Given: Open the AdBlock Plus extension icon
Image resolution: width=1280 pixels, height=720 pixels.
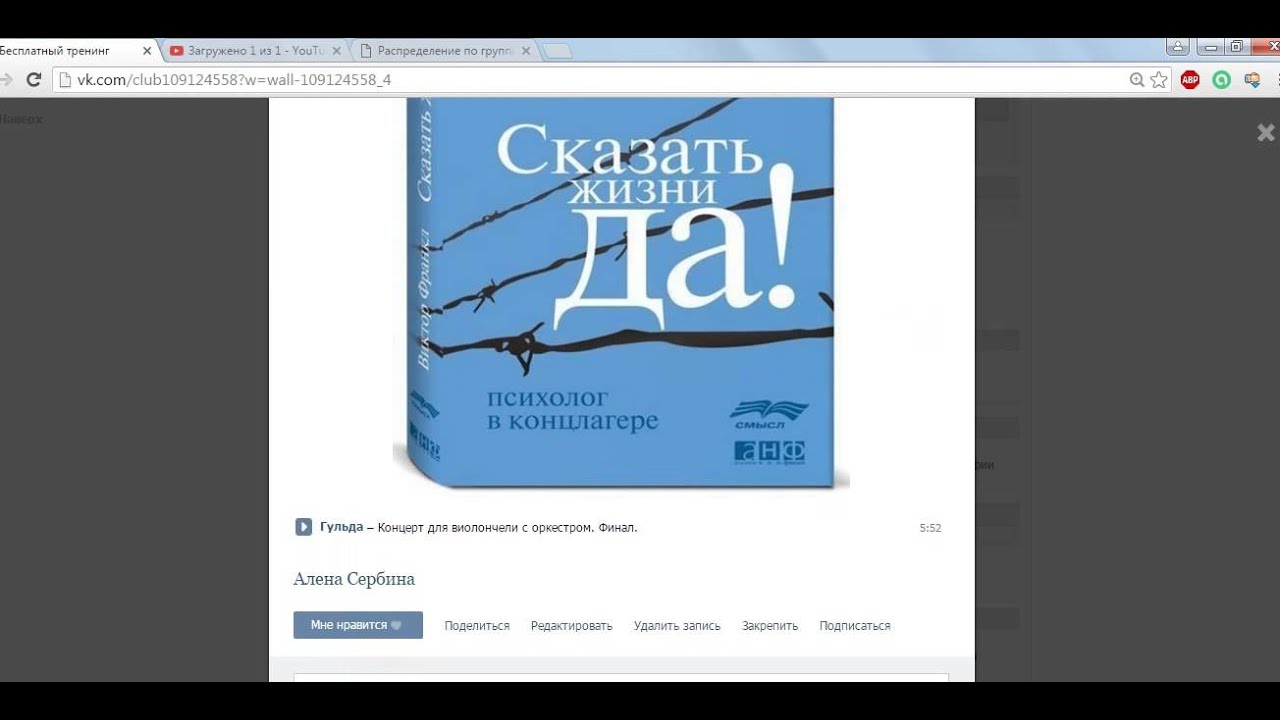Looking at the screenshot, I should coord(1190,80).
